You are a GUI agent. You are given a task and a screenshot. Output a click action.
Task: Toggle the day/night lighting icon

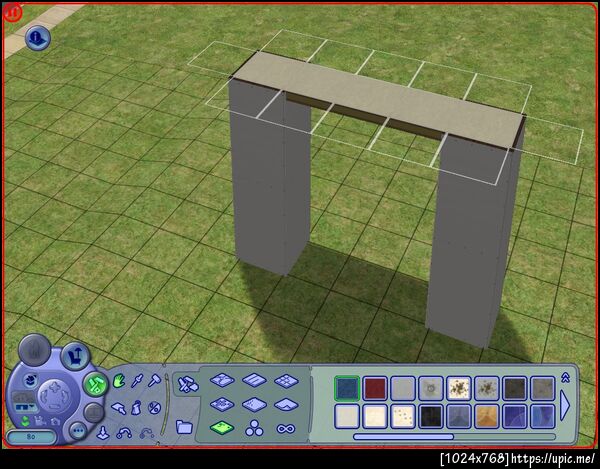click(30, 380)
